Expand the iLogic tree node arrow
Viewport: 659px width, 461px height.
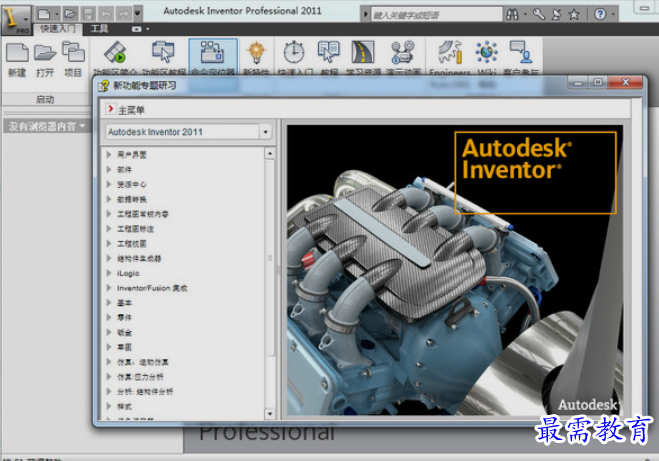pos(109,273)
